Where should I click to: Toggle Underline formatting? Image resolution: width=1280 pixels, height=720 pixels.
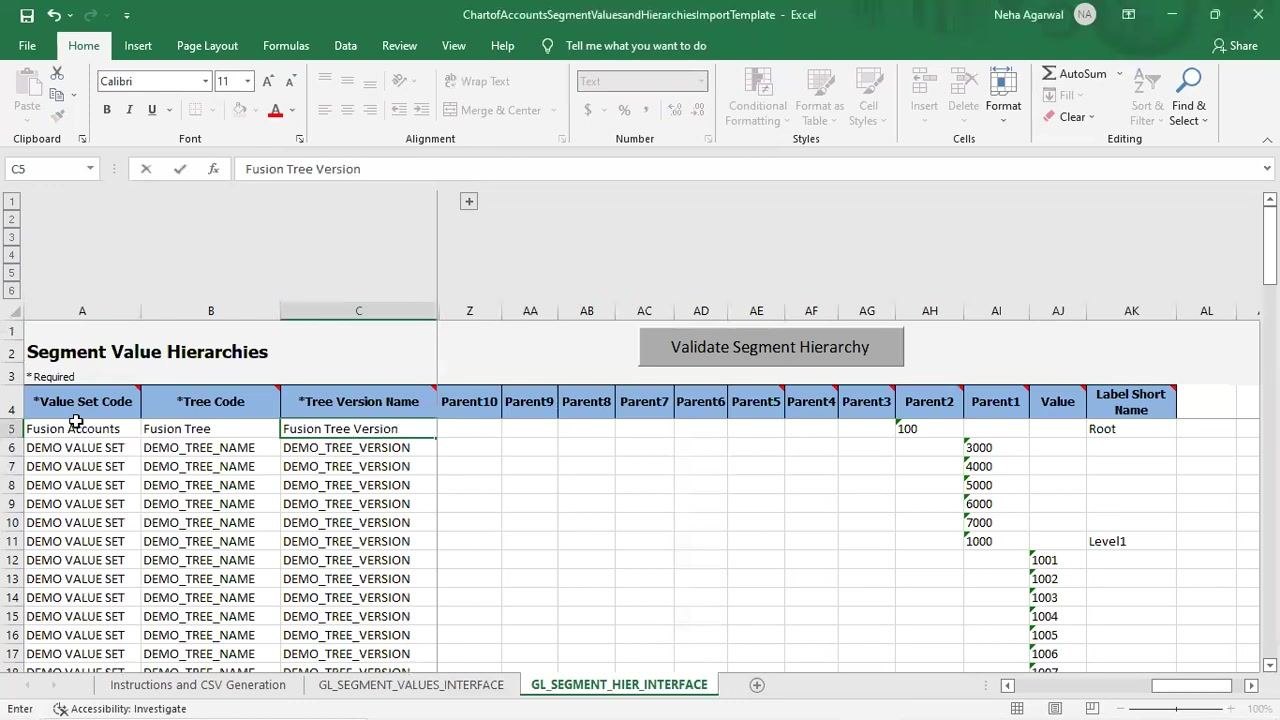(152, 110)
